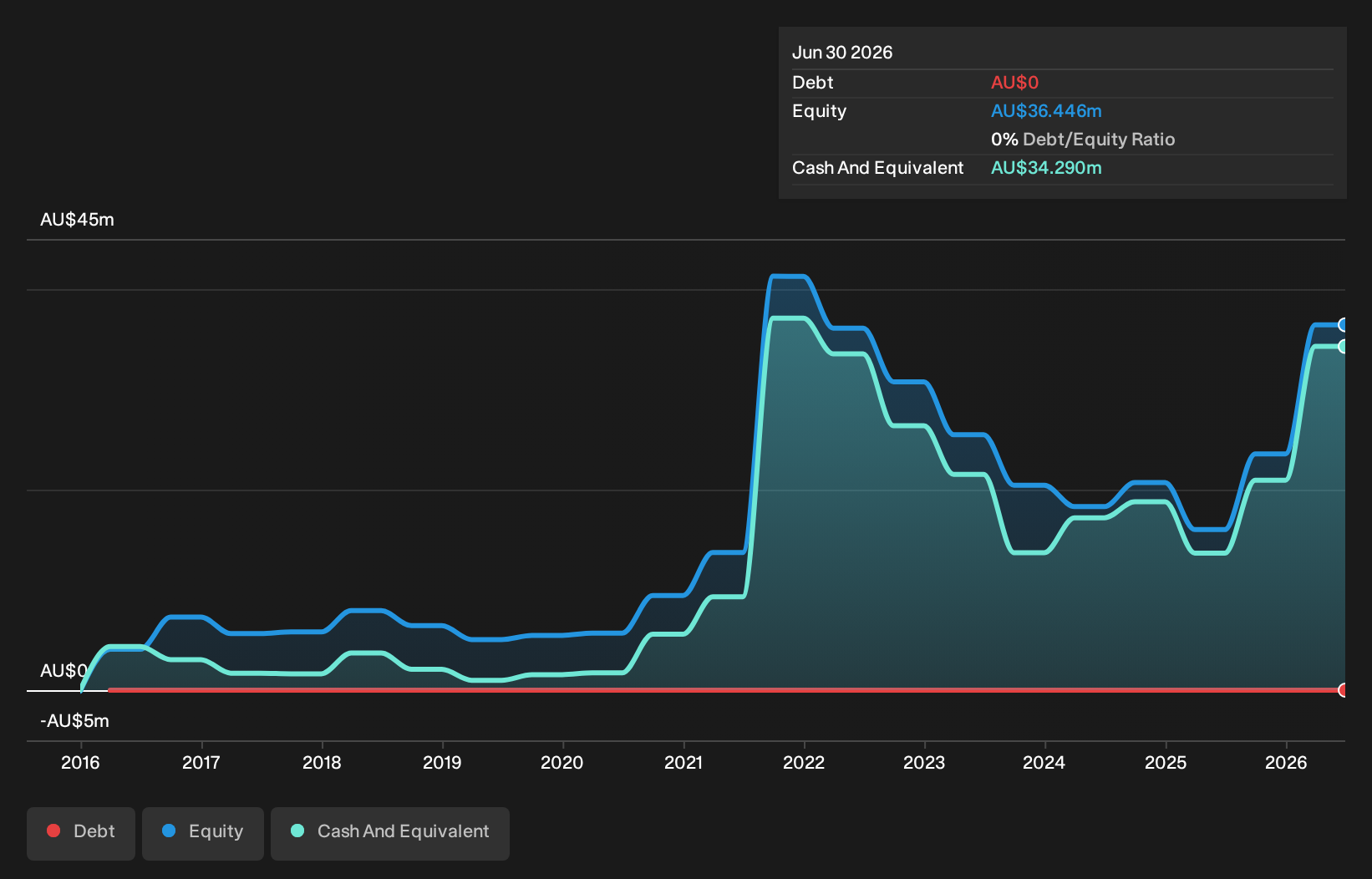
Task: Toggle the Cash And Equivalent legend button
Action: [x=390, y=833]
